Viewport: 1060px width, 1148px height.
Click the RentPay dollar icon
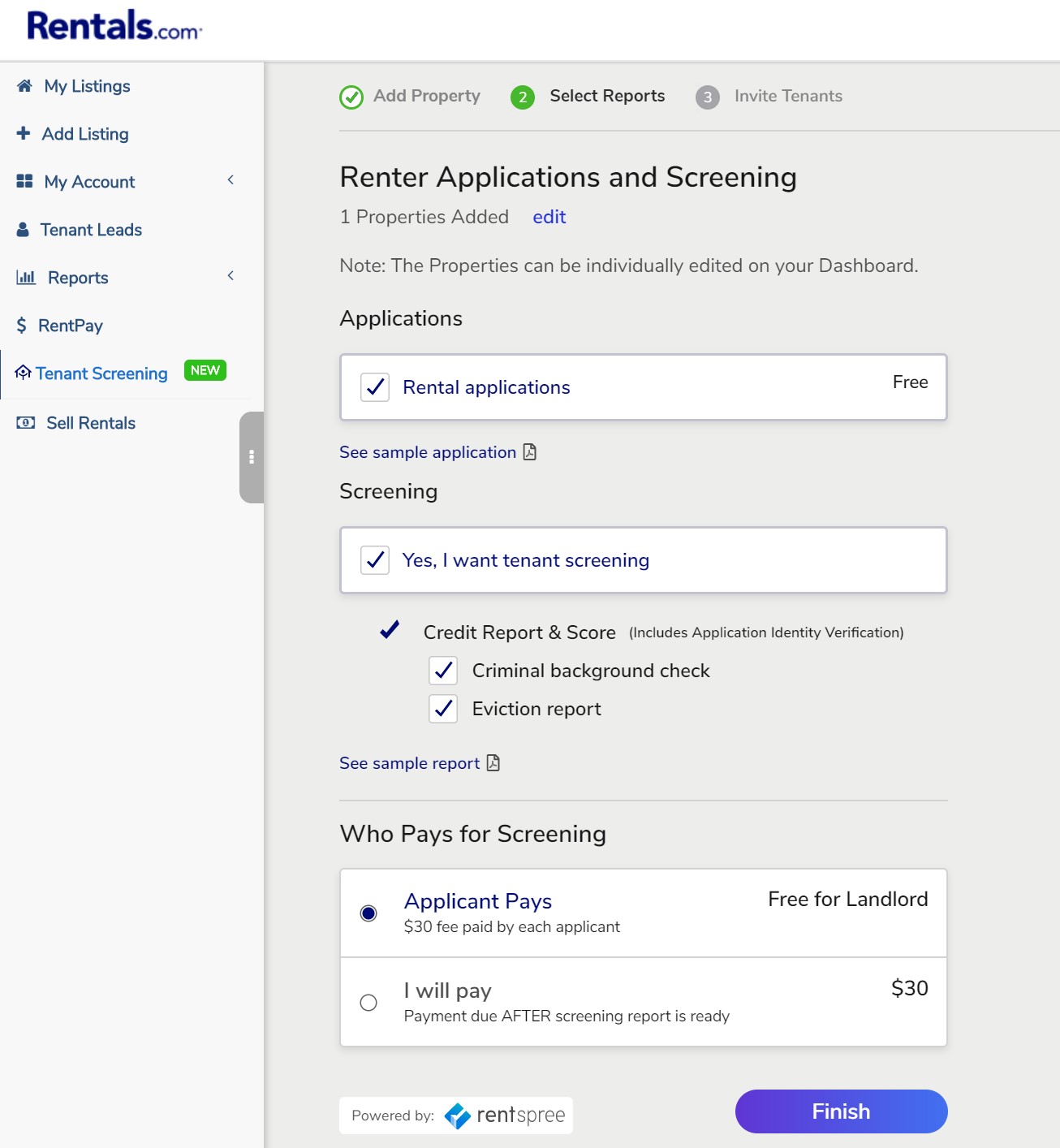click(x=21, y=325)
